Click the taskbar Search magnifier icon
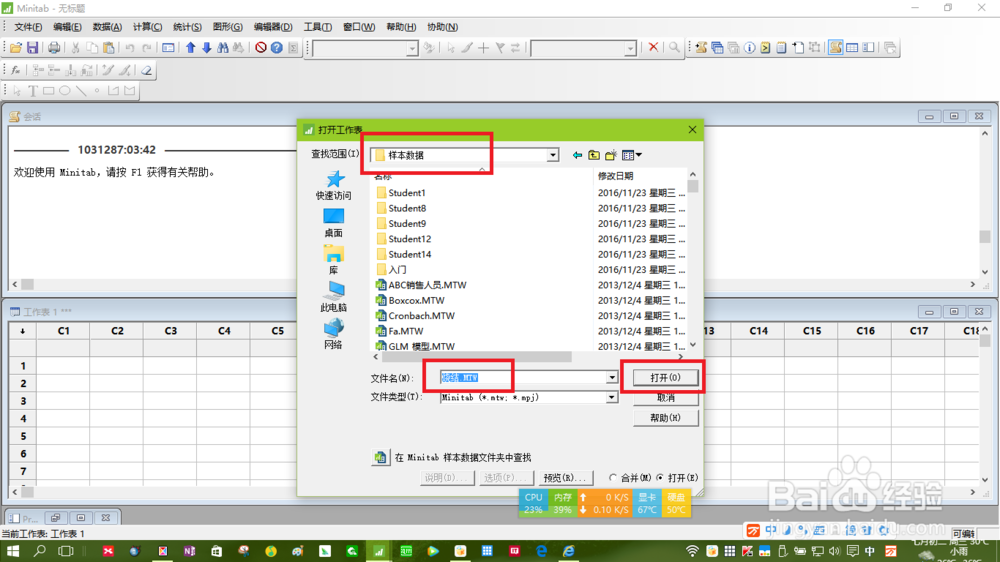The image size is (1000, 562). click(40, 551)
